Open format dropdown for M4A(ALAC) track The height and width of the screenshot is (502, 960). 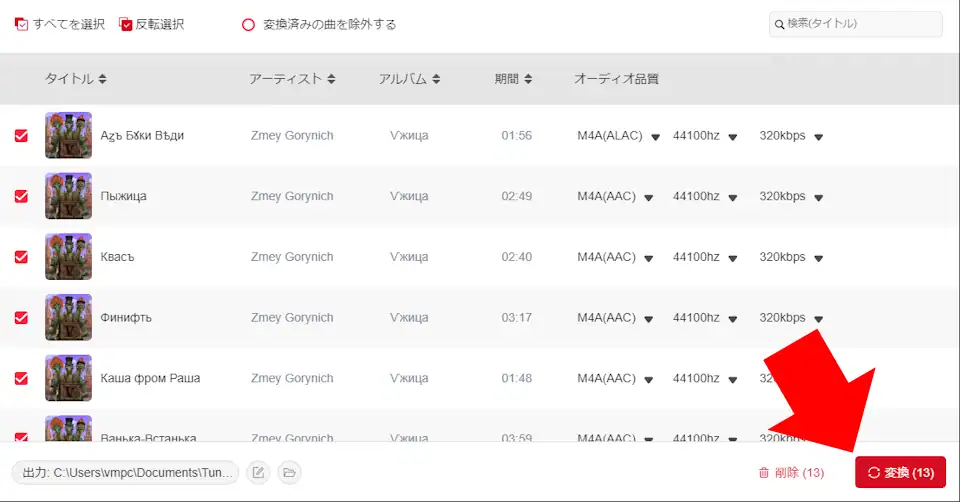coord(656,137)
